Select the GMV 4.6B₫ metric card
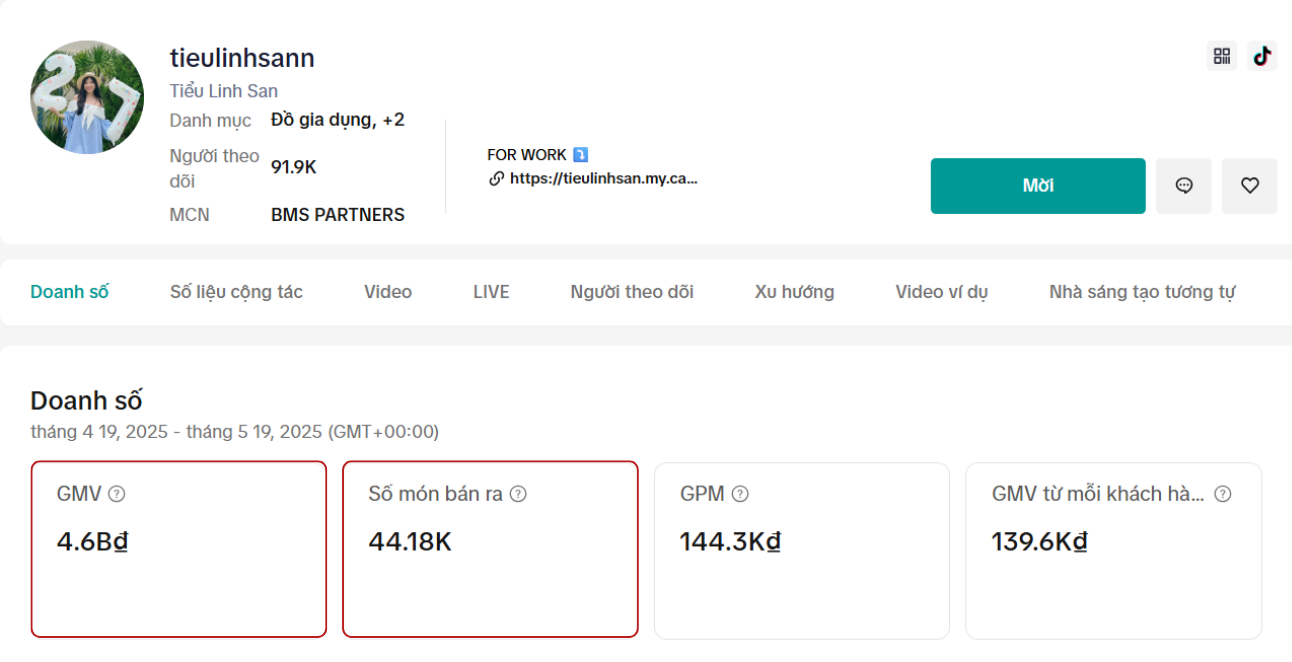 [179, 549]
